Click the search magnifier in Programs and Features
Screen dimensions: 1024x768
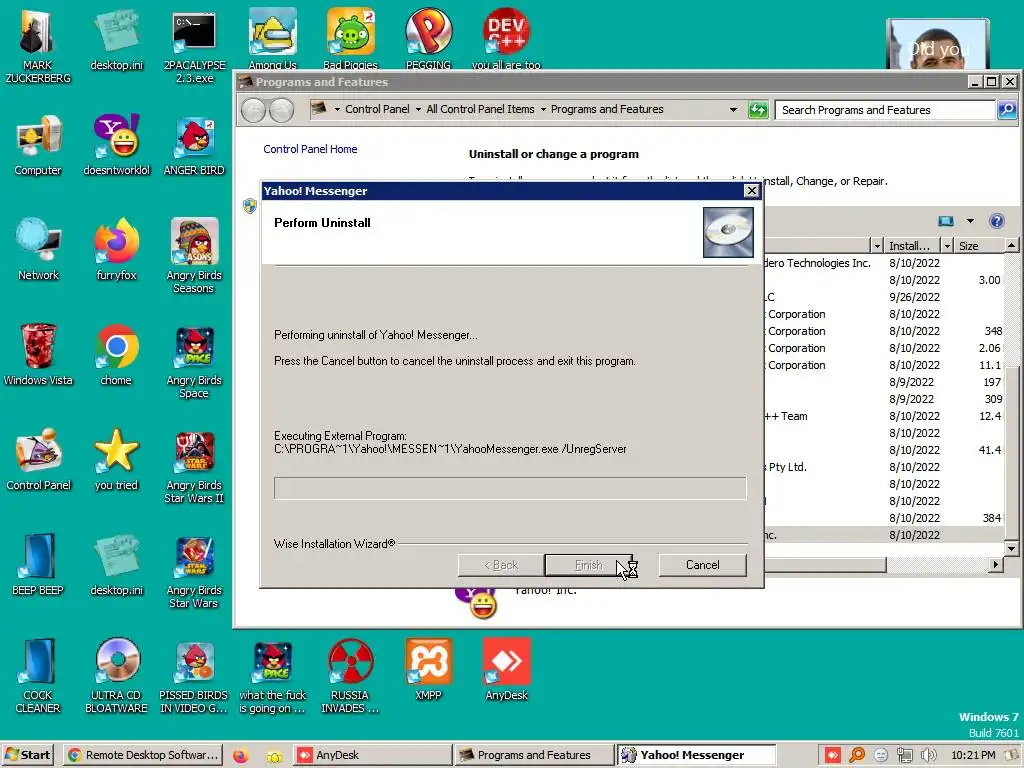tap(1006, 110)
